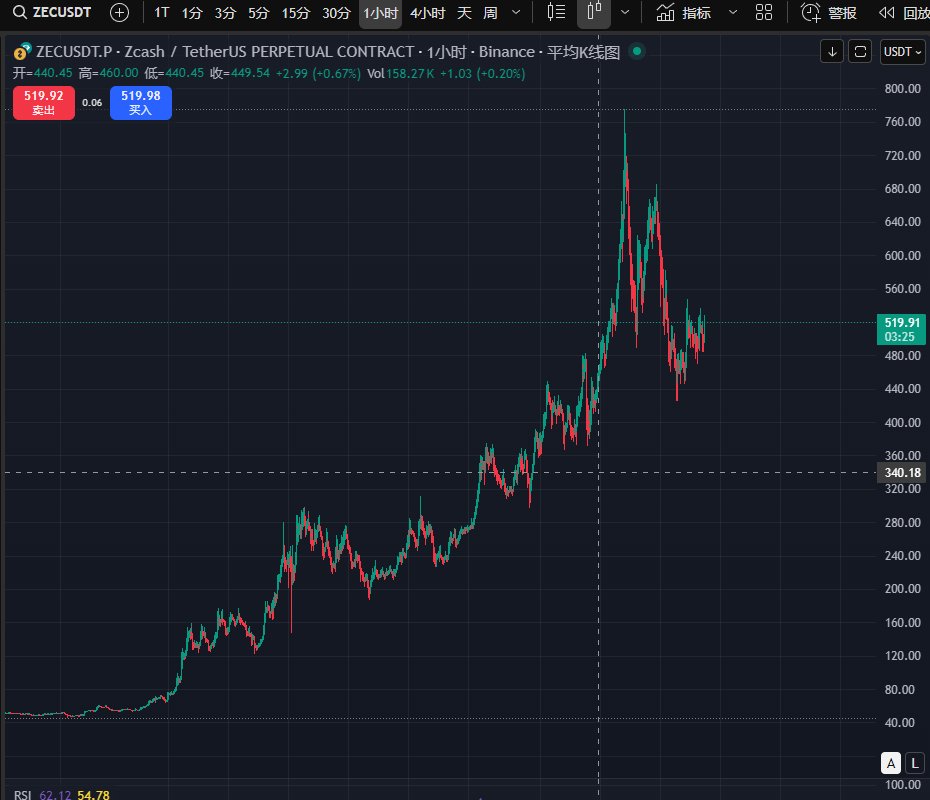Image resolution: width=930 pixels, height=800 pixels.
Task: Click the green market status dot
Action: coord(637,51)
